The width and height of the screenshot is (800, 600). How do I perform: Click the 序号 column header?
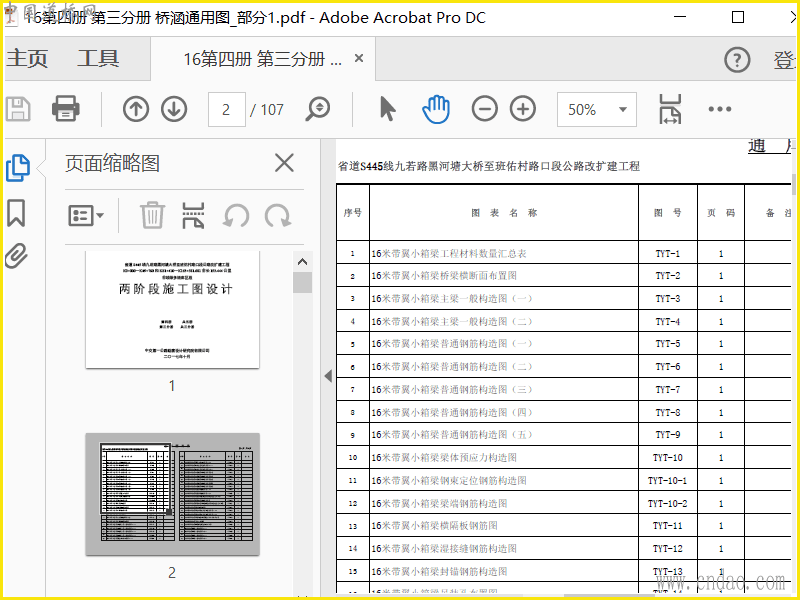(353, 213)
